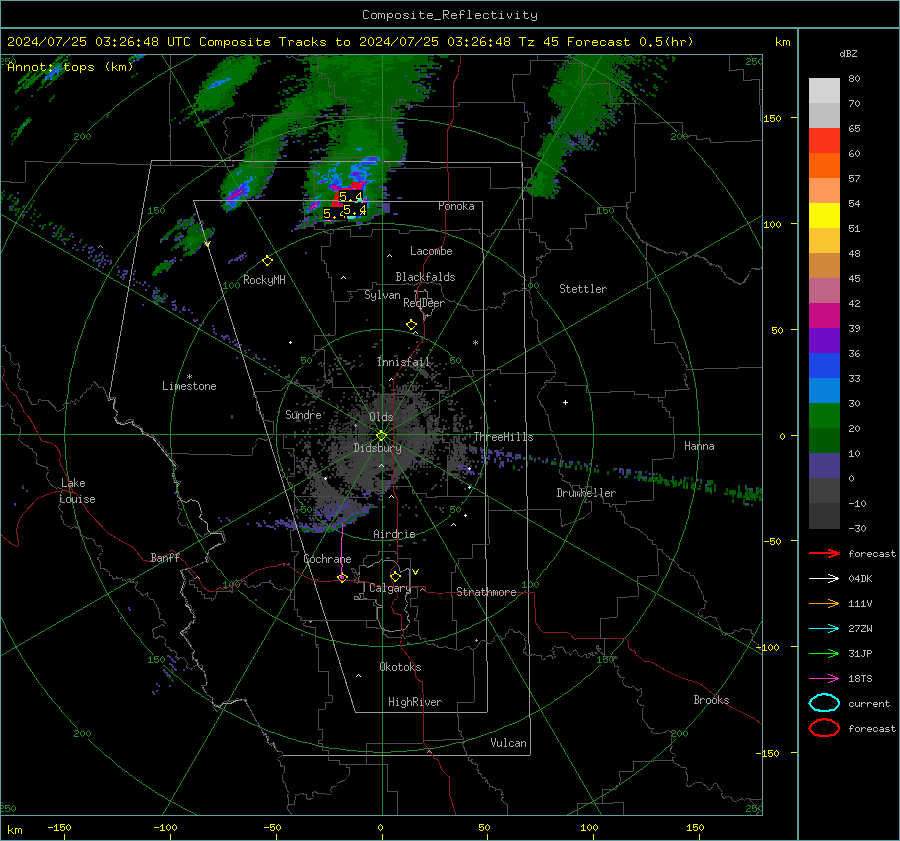Select the dark orange 57-60 dBZ swatch
Image resolution: width=900 pixels, height=841 pixels.
(824, 166)
